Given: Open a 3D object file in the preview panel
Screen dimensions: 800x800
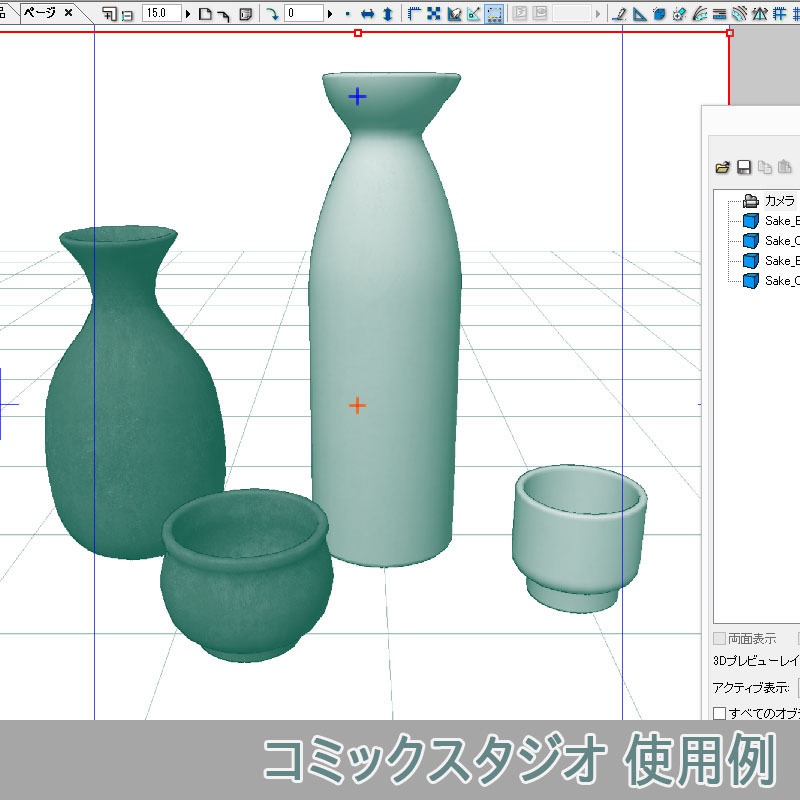Looking at the screenshot, I should [723, 167].
